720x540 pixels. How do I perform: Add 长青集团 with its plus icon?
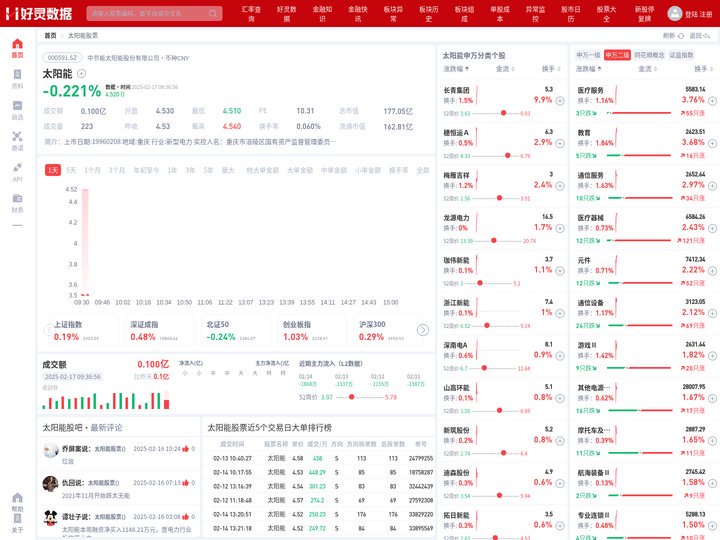point(560,101)
